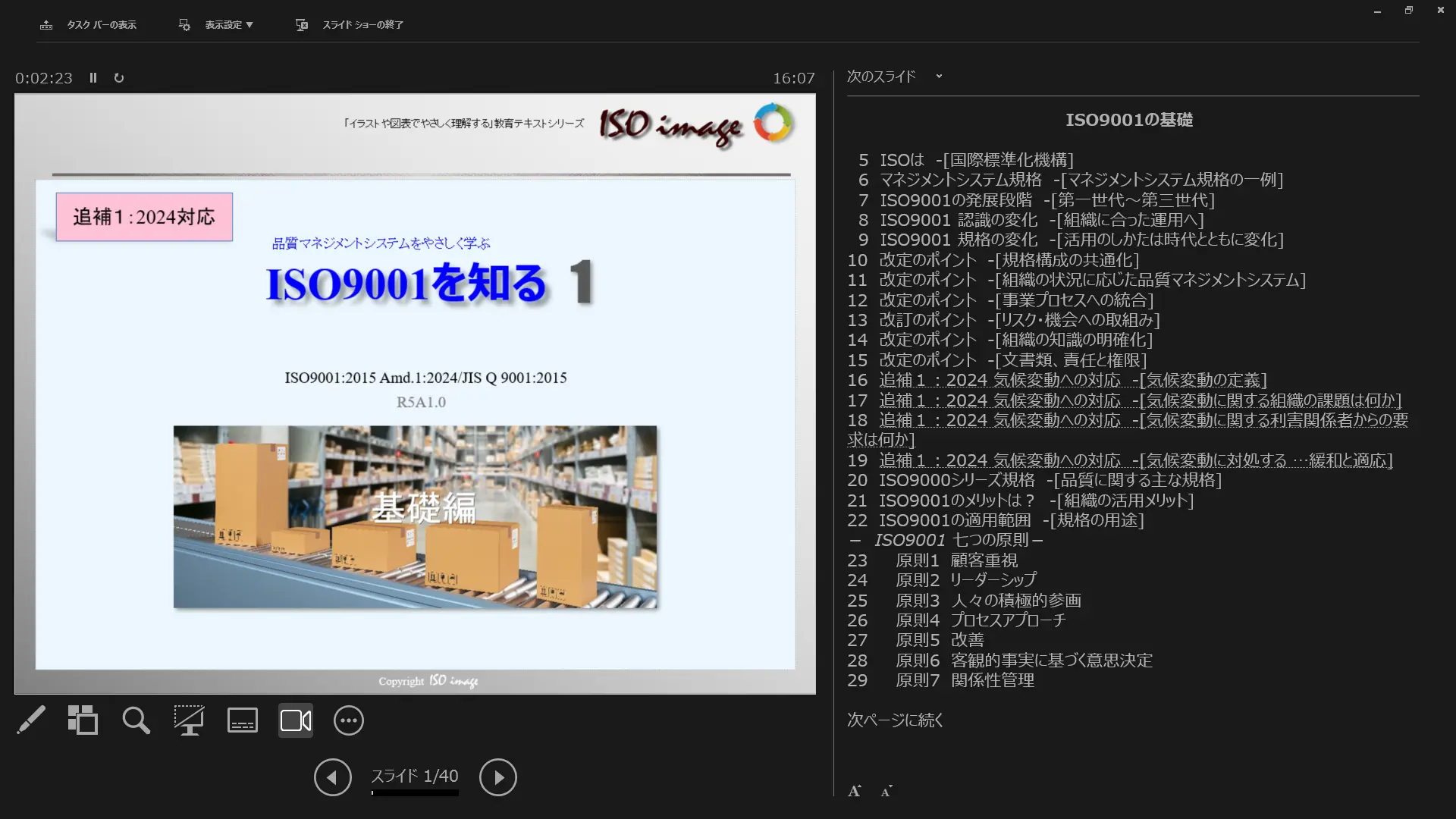Image resolution: width=1456 pixels, height=819 pixels.
Task: Open the display settings (表示設定) dropdown
Action: (216, 25)
